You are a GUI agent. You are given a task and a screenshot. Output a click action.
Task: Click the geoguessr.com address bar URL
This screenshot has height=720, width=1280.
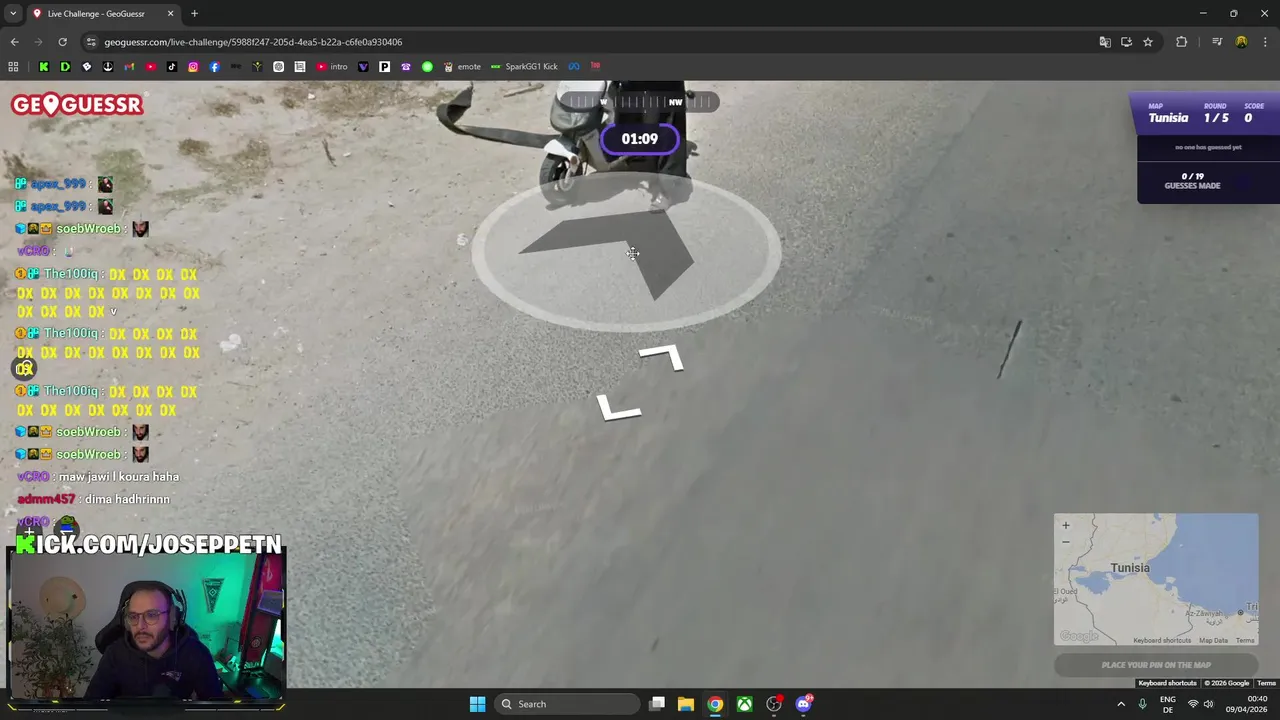tap(253, 42)
